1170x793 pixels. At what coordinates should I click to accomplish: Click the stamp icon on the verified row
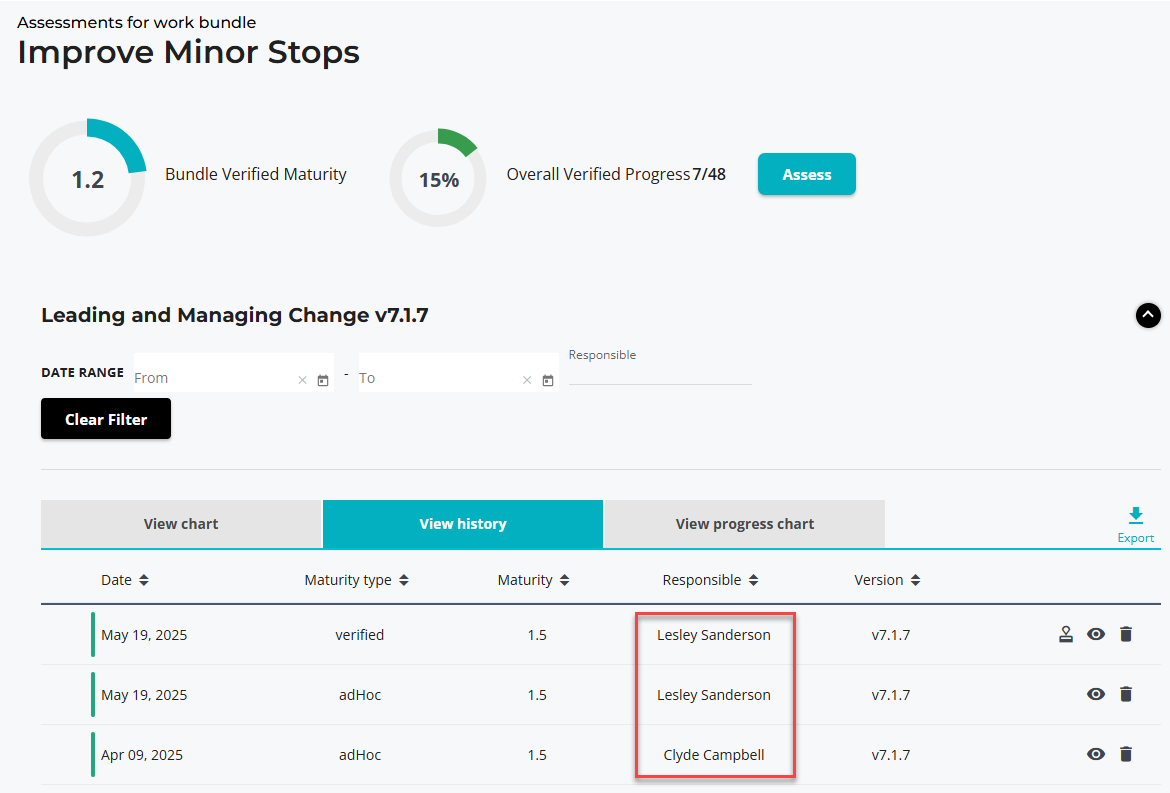click(1066, 634)
